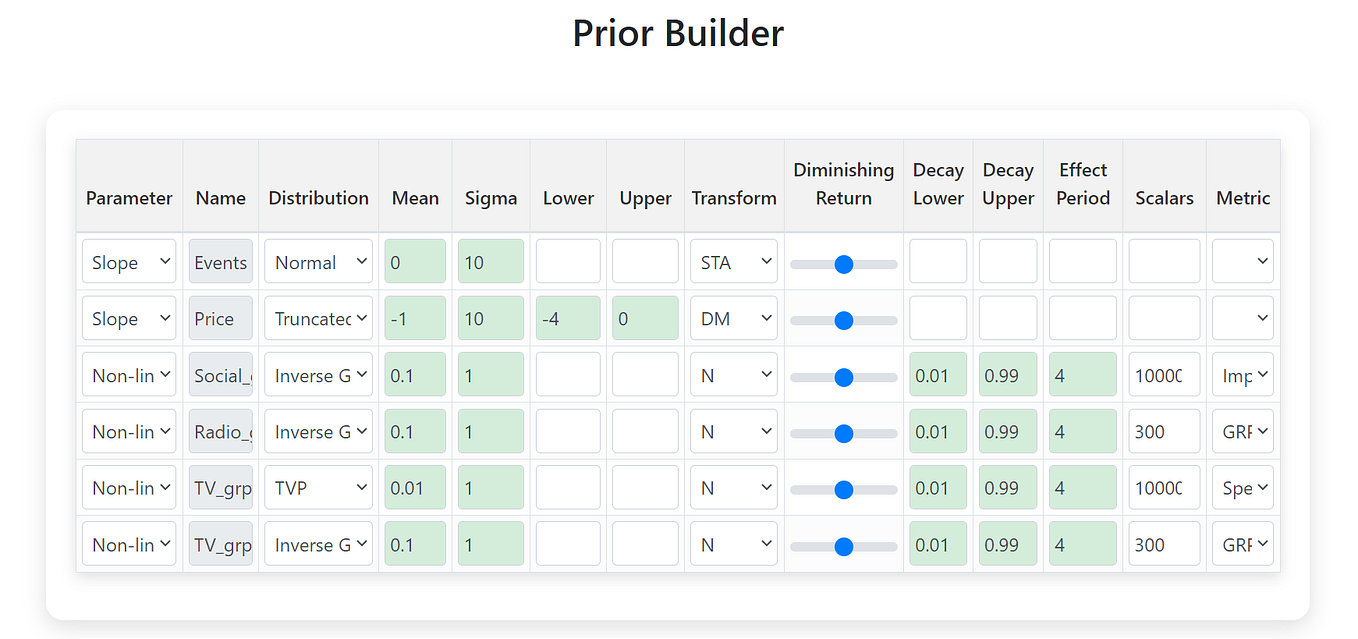Click empty Upper field in Events row

[645, 262]
